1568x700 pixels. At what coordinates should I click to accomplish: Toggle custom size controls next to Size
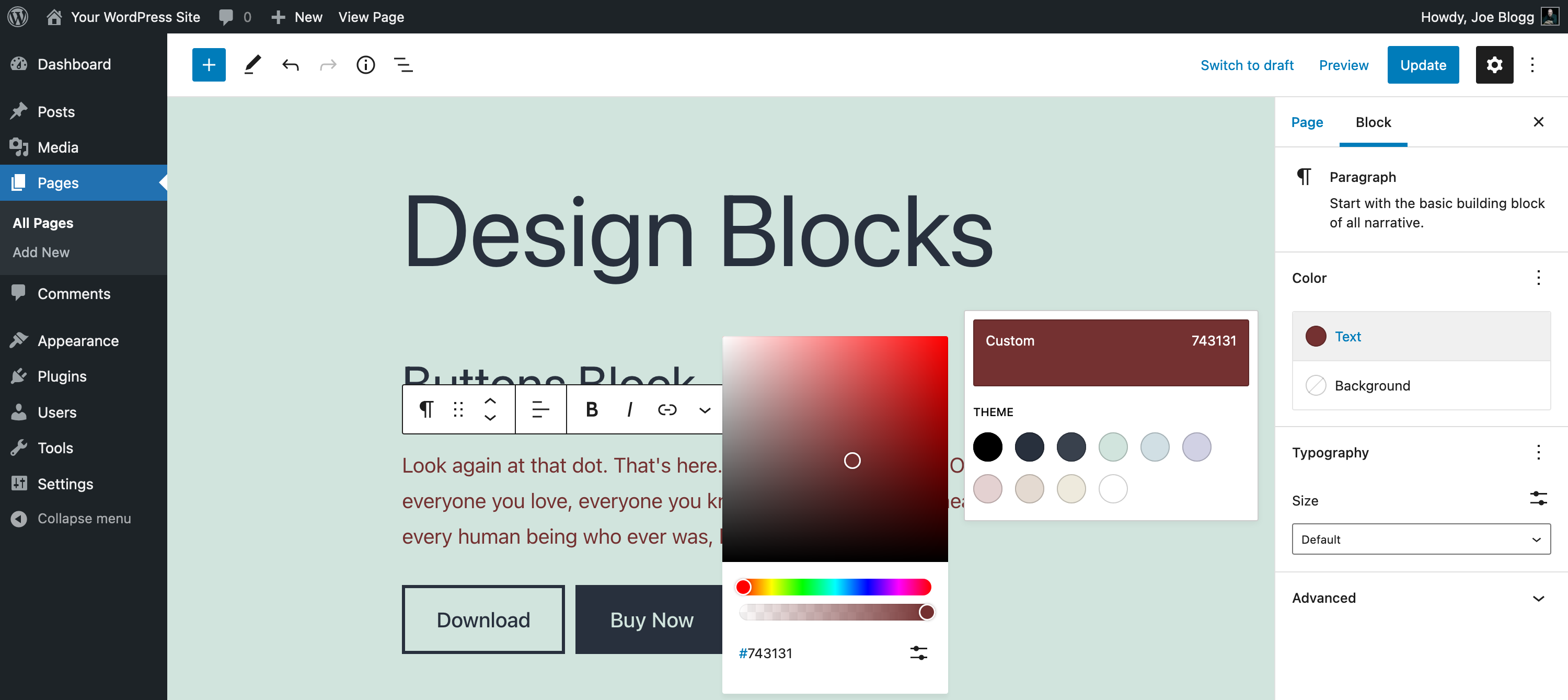pyautogui.click(x=1538, y=499)
